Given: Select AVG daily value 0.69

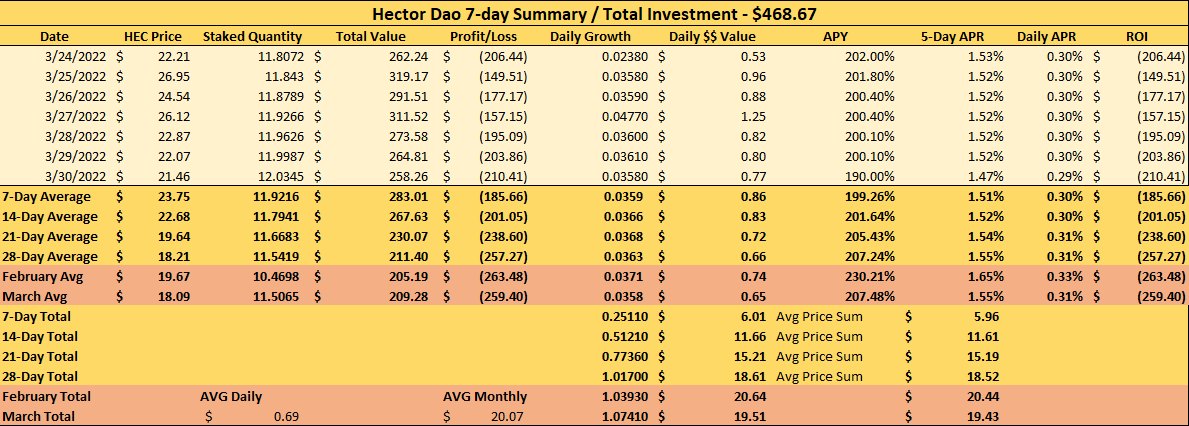Looking at the screenshot, I should click(x=287, y=416).
